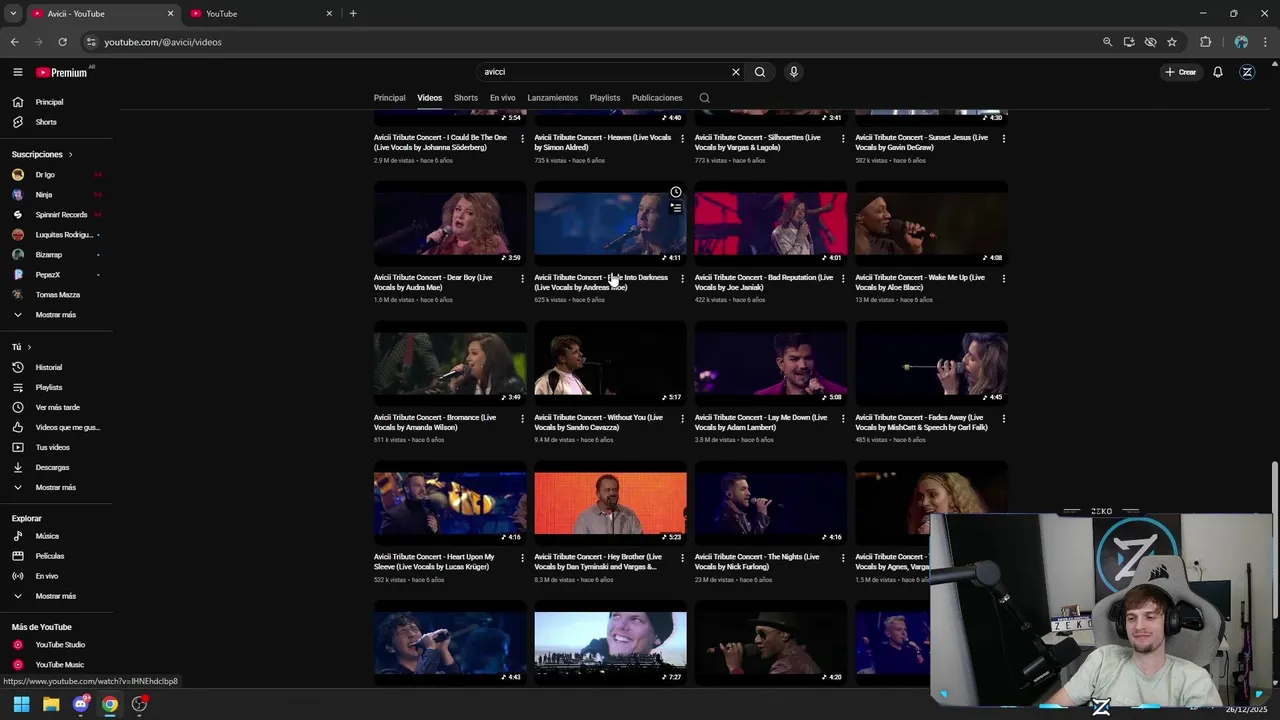Open Videos que me gustan

click(x=56, y=428)
